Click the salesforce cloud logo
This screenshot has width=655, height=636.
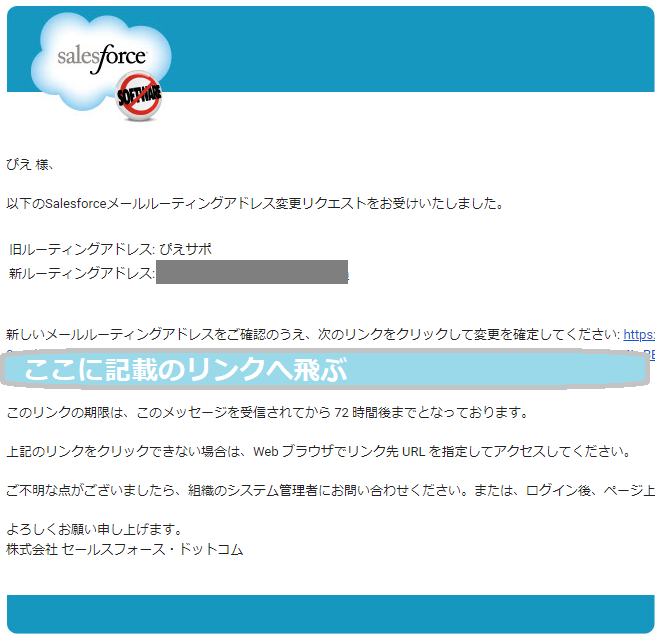101,61
